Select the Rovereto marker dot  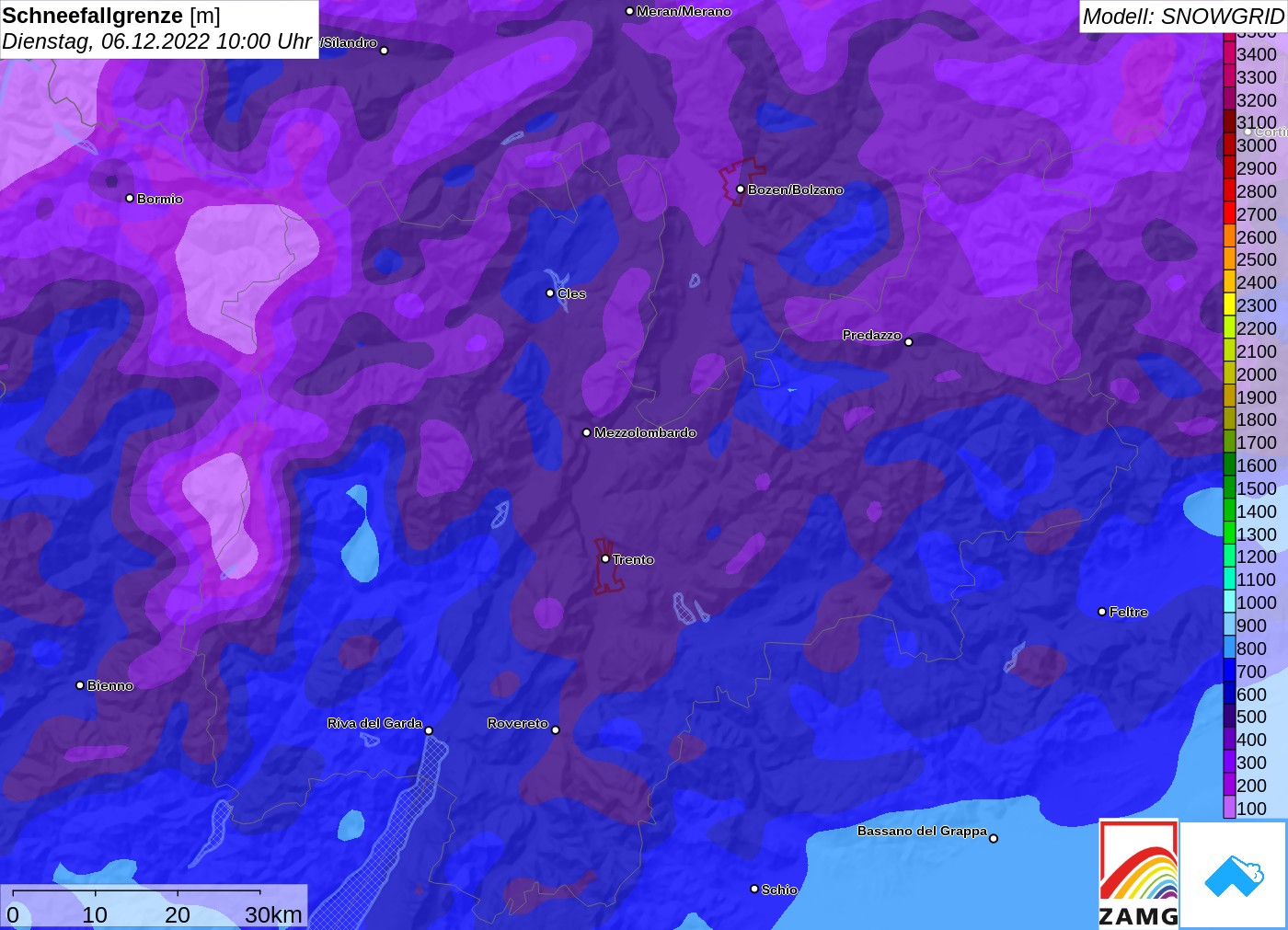point(556,730)
